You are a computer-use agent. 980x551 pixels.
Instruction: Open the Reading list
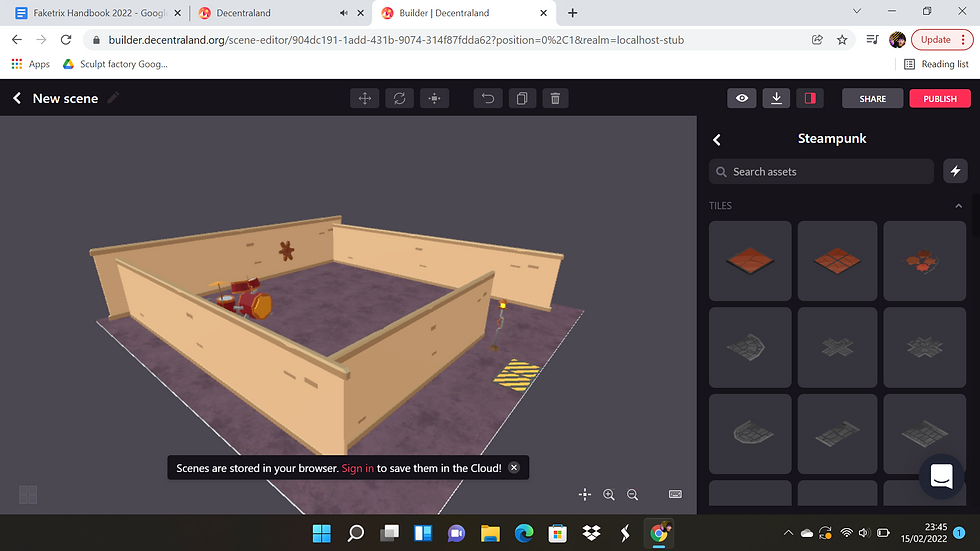click(x=936, y=64)
